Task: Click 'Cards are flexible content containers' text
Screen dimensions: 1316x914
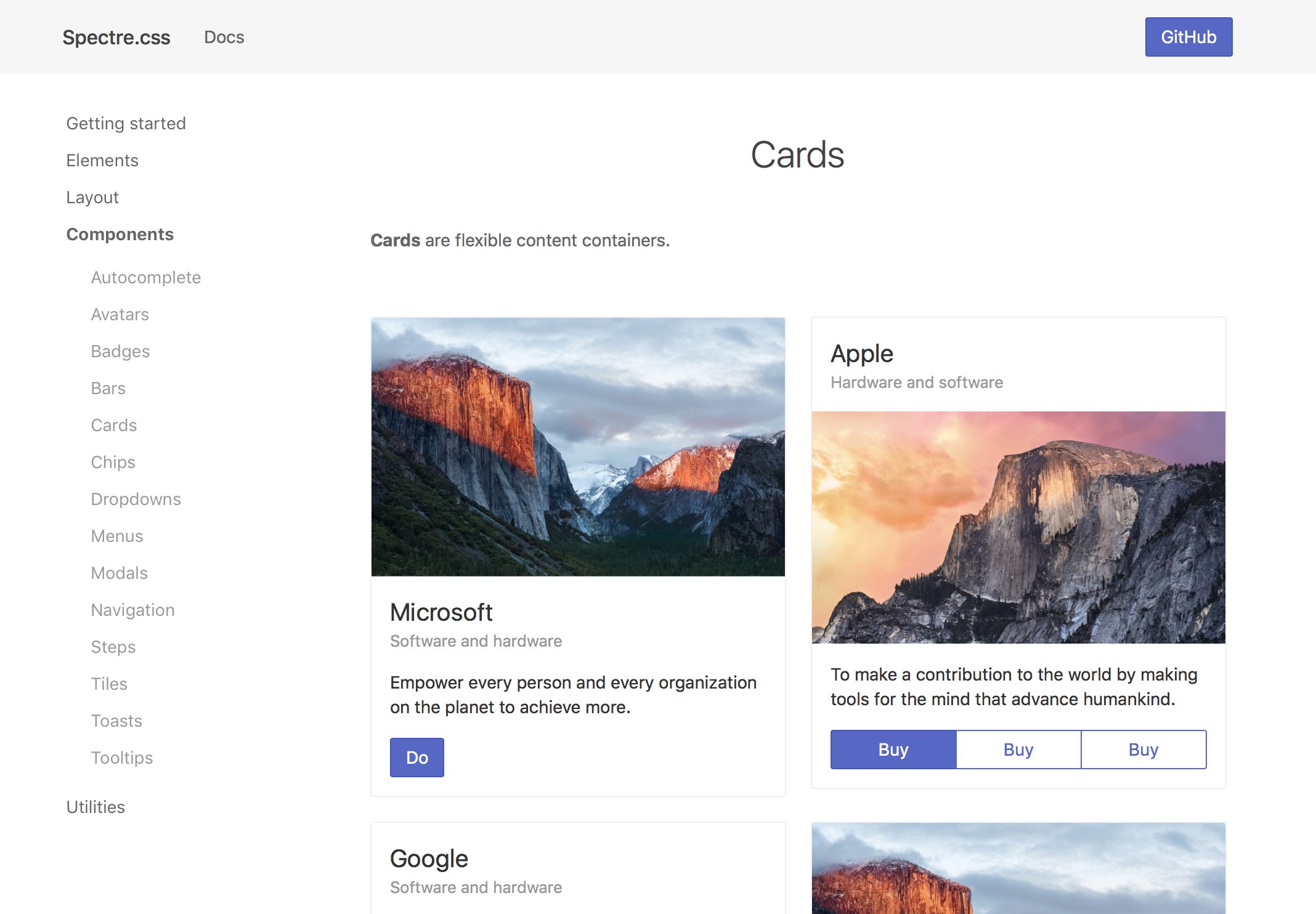Action: (520, 240)
